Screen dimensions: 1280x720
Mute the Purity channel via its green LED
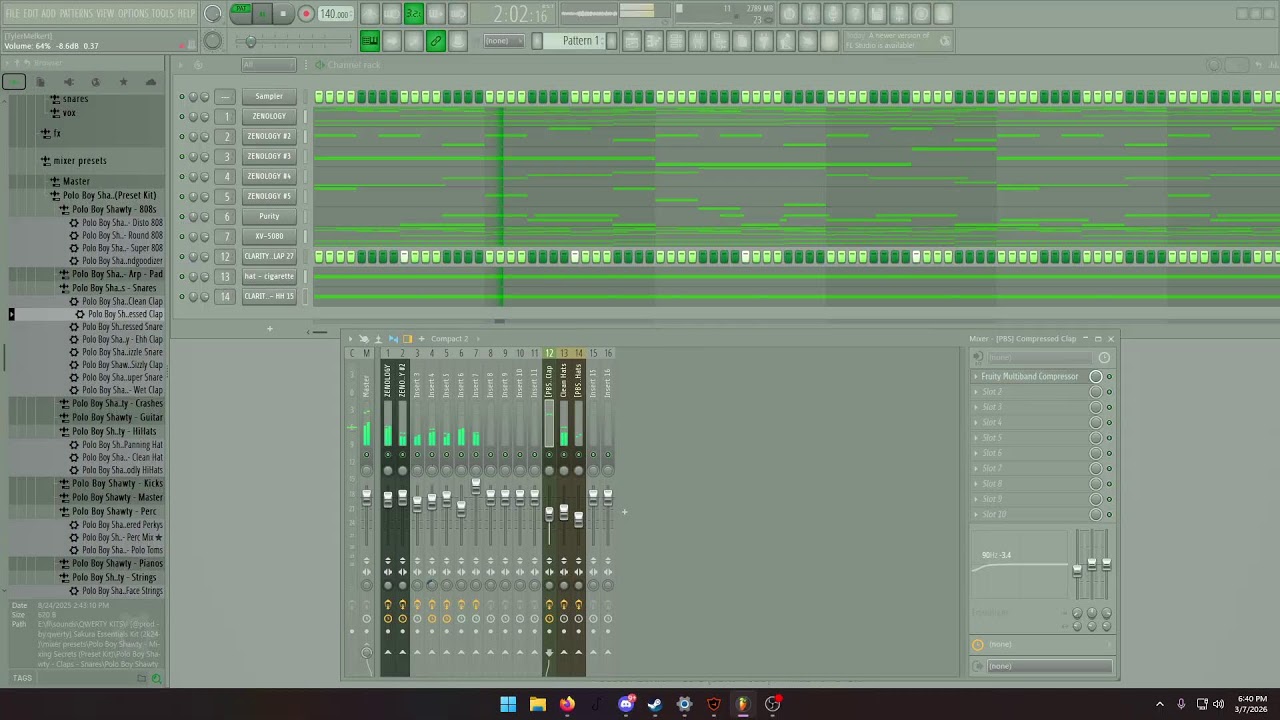182,216
